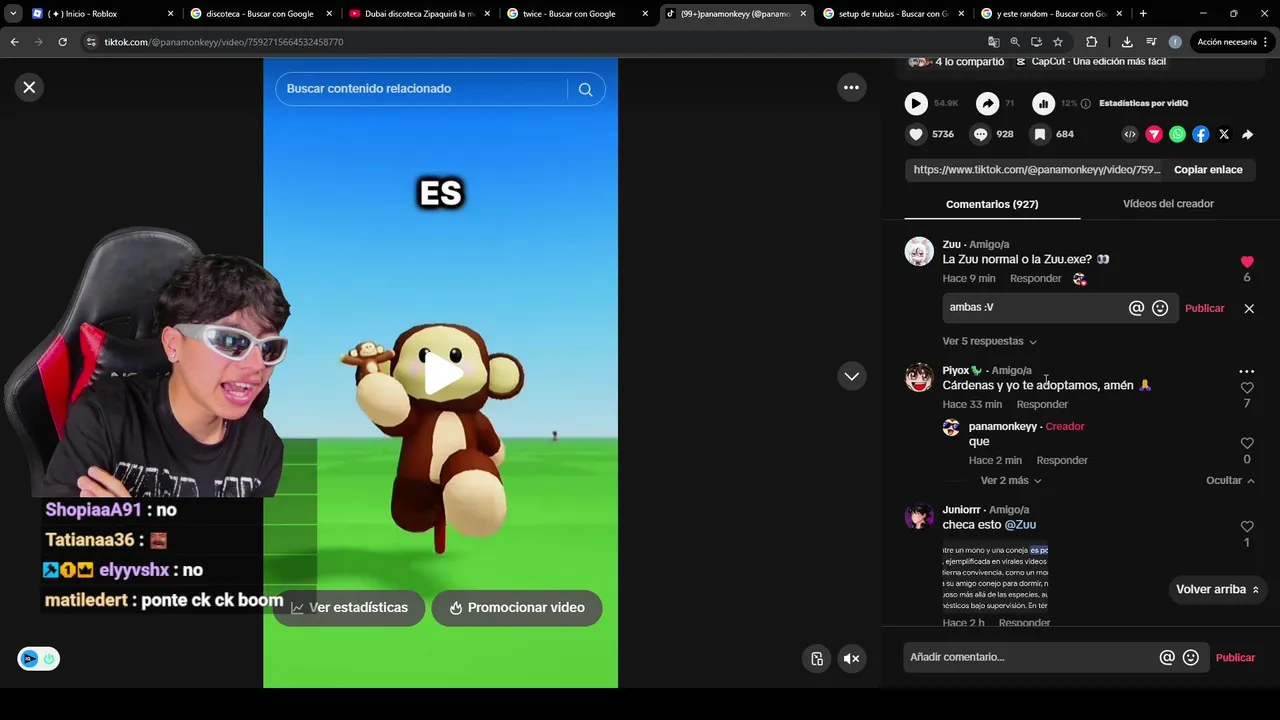The width and height of the screenshot is (1280, 720).
Task: Open image attached in Juniorrr's comment
Action: point(995,578)
